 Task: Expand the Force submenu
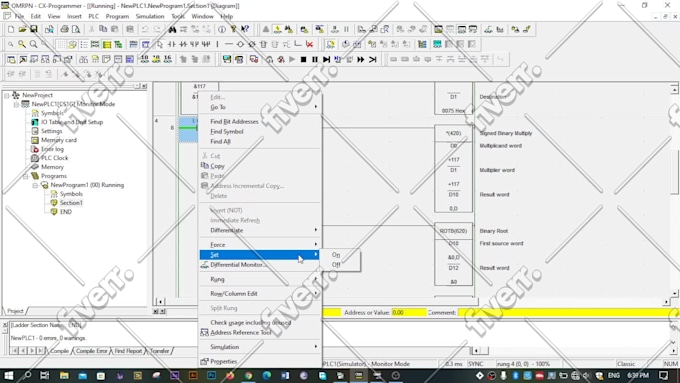tap(259, 245)
